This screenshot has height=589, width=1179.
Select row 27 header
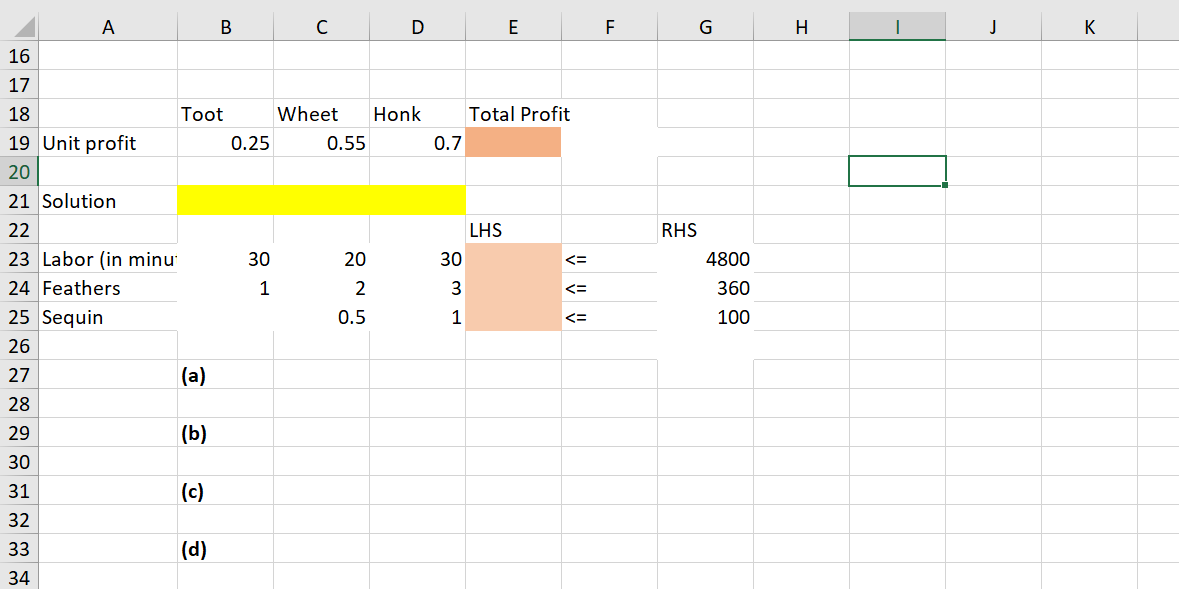coord(19,375)
